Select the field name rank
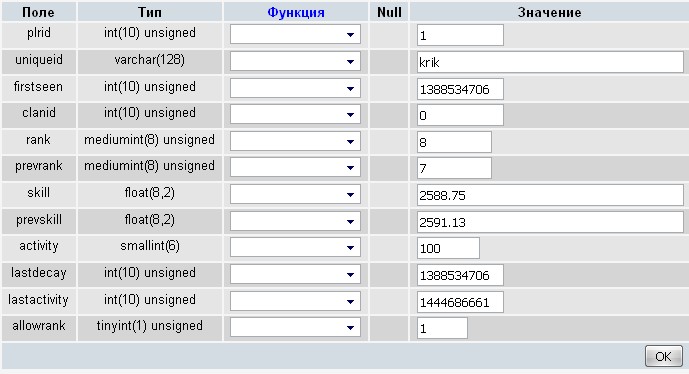Viewport: 689px width, 374px height. 38,140
